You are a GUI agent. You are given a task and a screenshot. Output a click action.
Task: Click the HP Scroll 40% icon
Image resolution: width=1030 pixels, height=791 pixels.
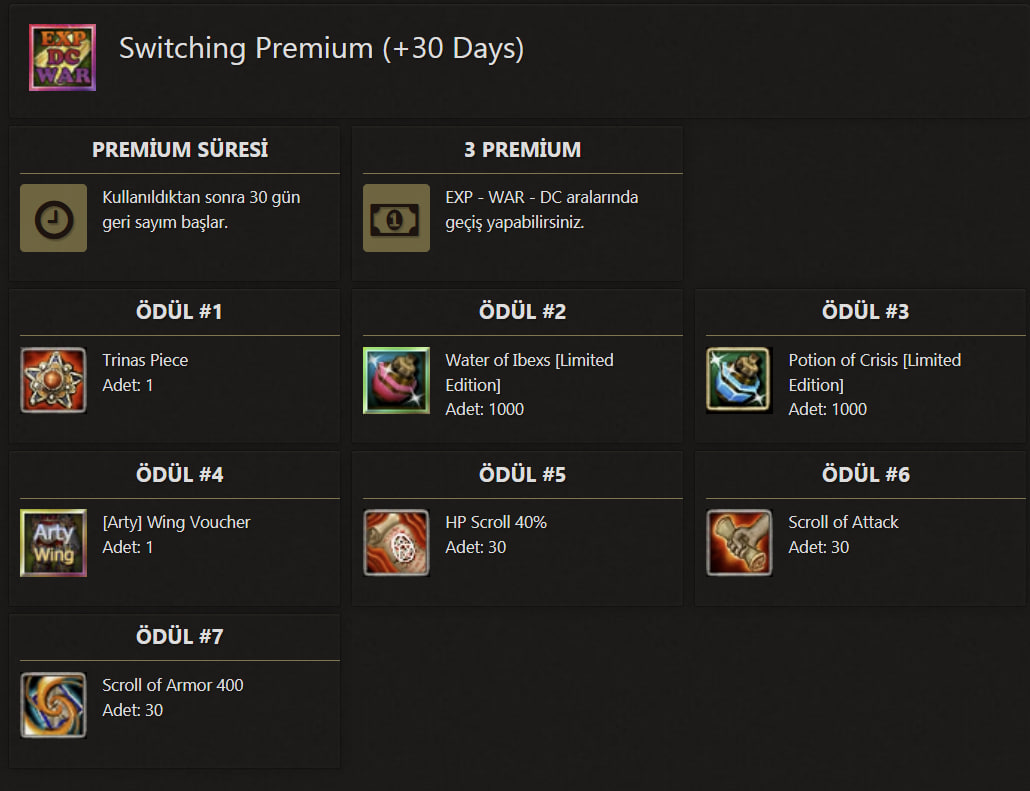(x=396, y=543)
